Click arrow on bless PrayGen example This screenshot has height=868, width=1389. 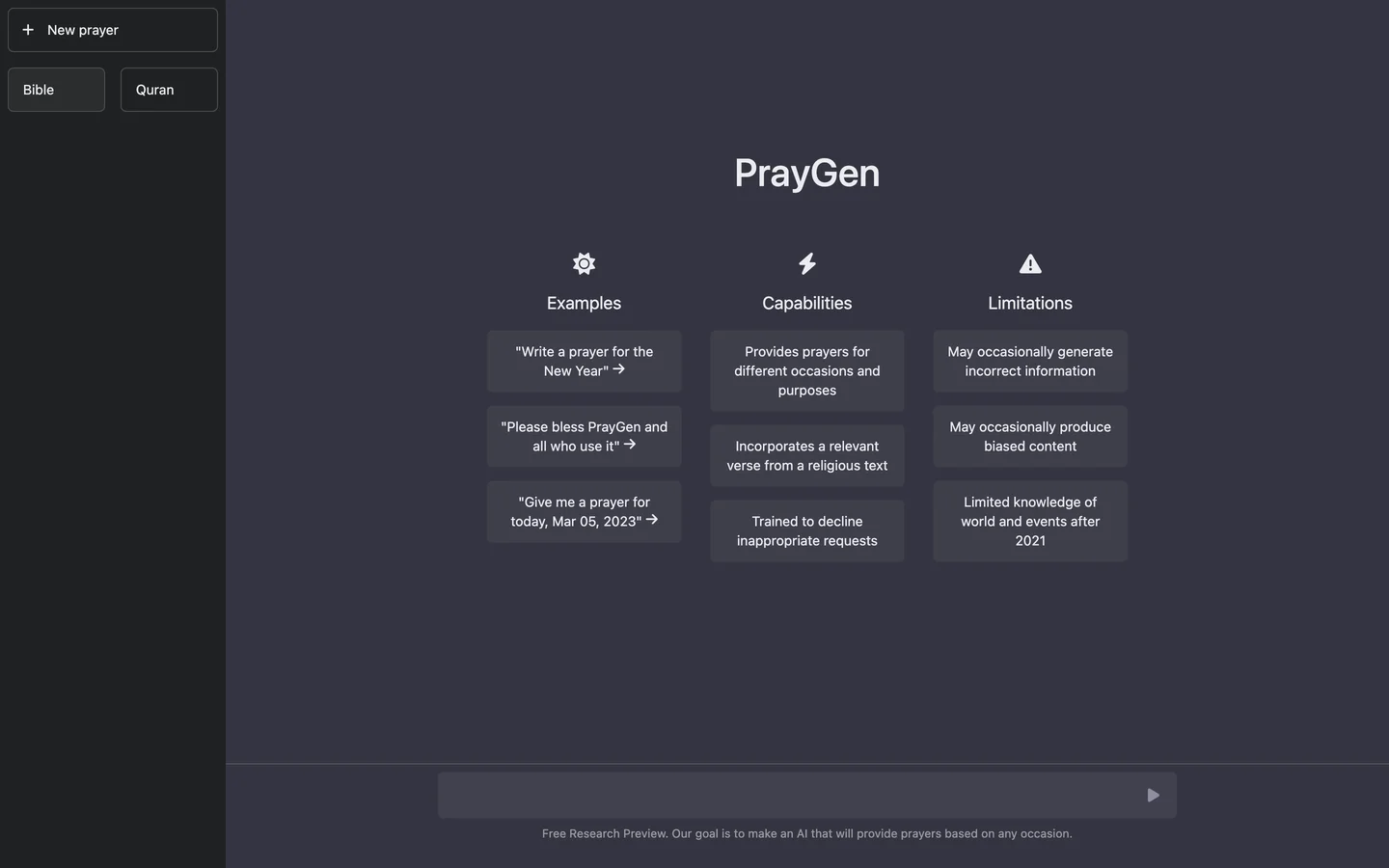pyautogui.click(x=630, y=445)
